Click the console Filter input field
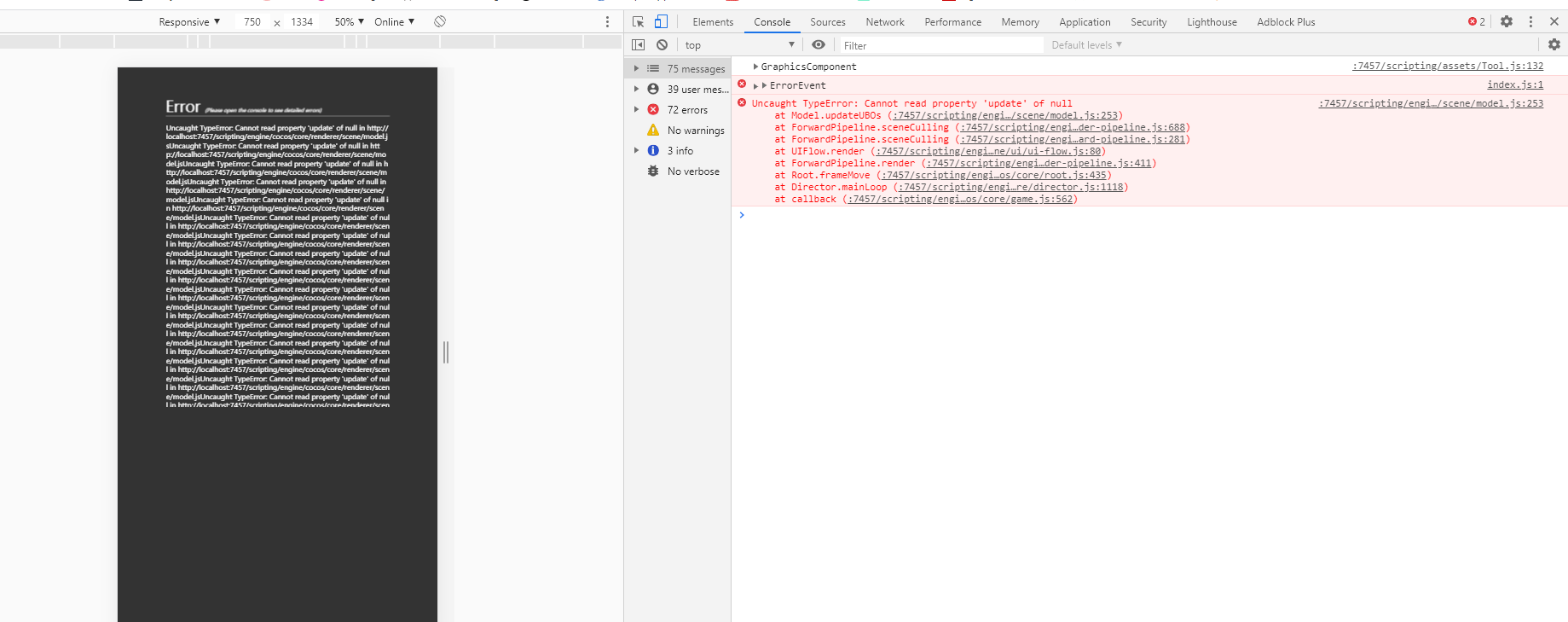Screen dimensions: 1568x622 click(x=941, y=45)
